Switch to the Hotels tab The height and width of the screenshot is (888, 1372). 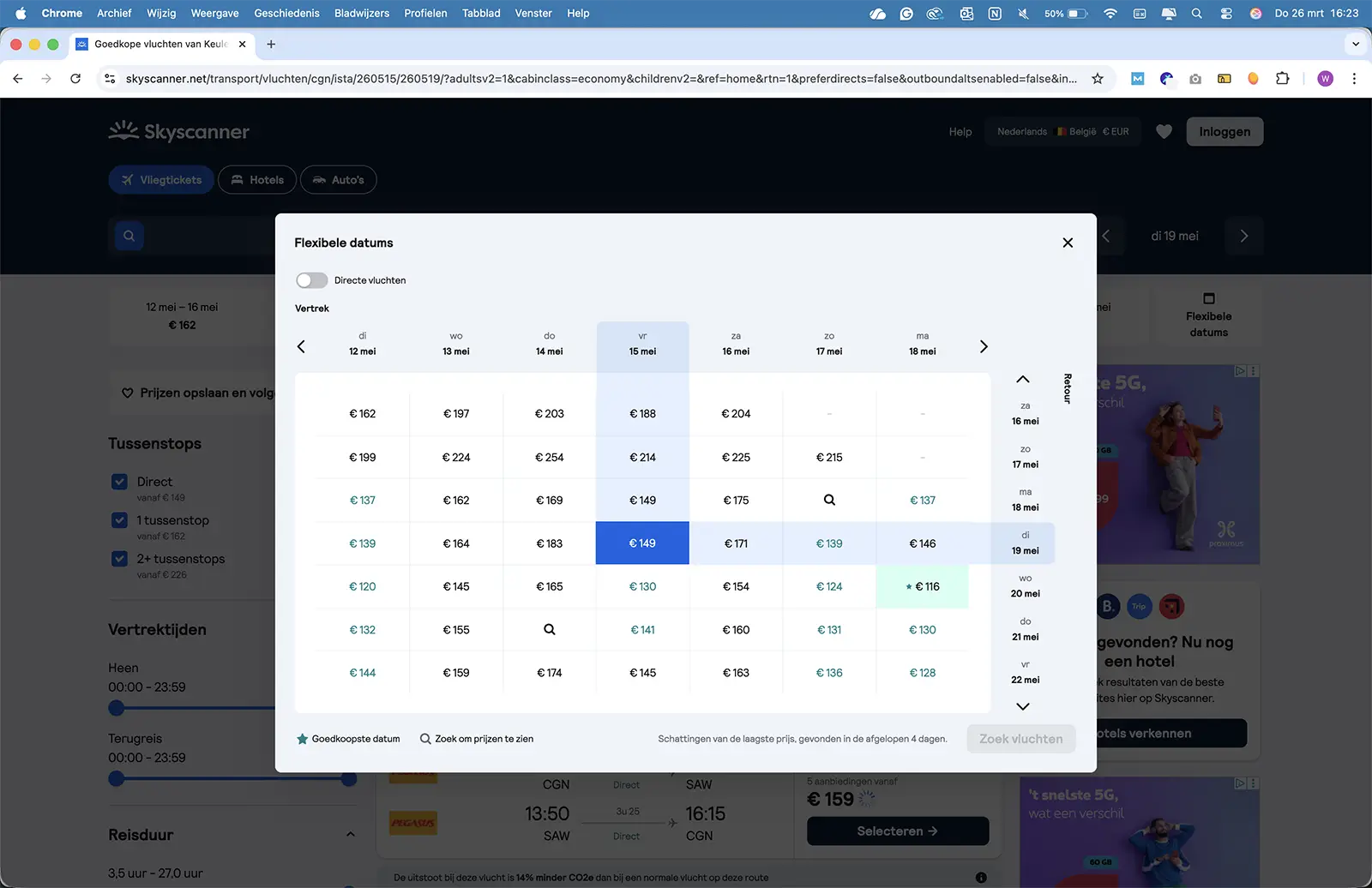257,180
